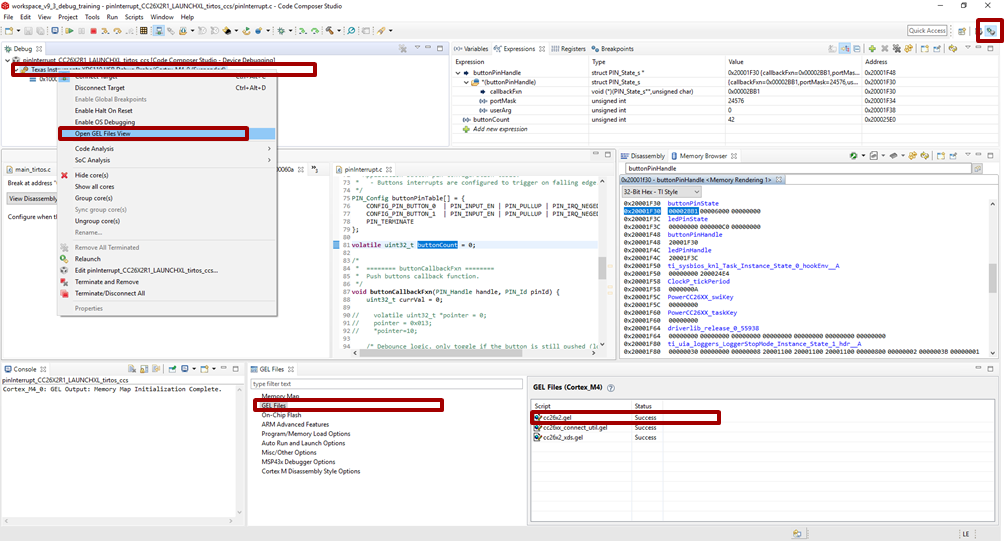
Task: Click the Terminate and Remove menu entry
Action: point(107,282)
